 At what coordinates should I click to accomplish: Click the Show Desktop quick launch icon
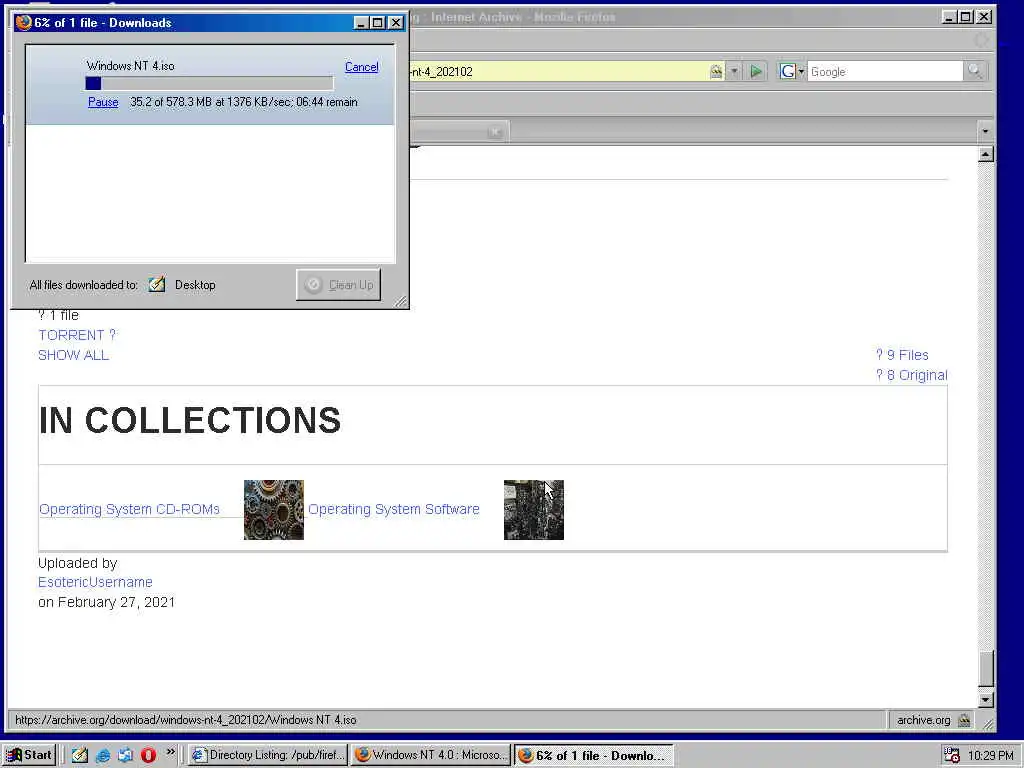pyautogui.click(x=80, y=756)
